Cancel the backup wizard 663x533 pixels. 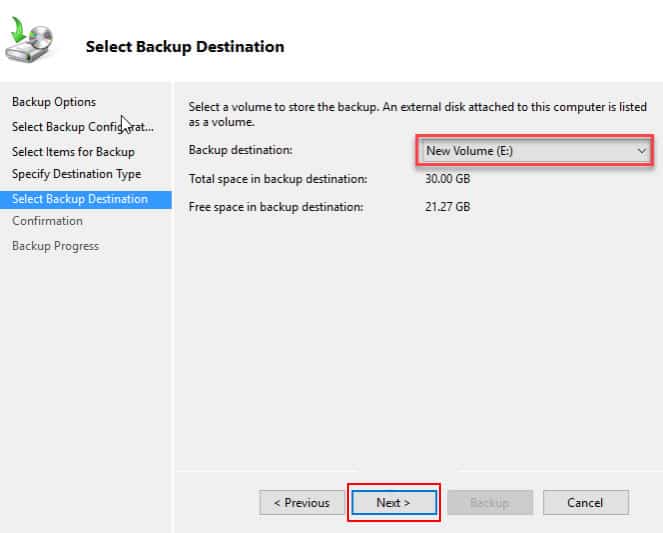pos(586,503)
